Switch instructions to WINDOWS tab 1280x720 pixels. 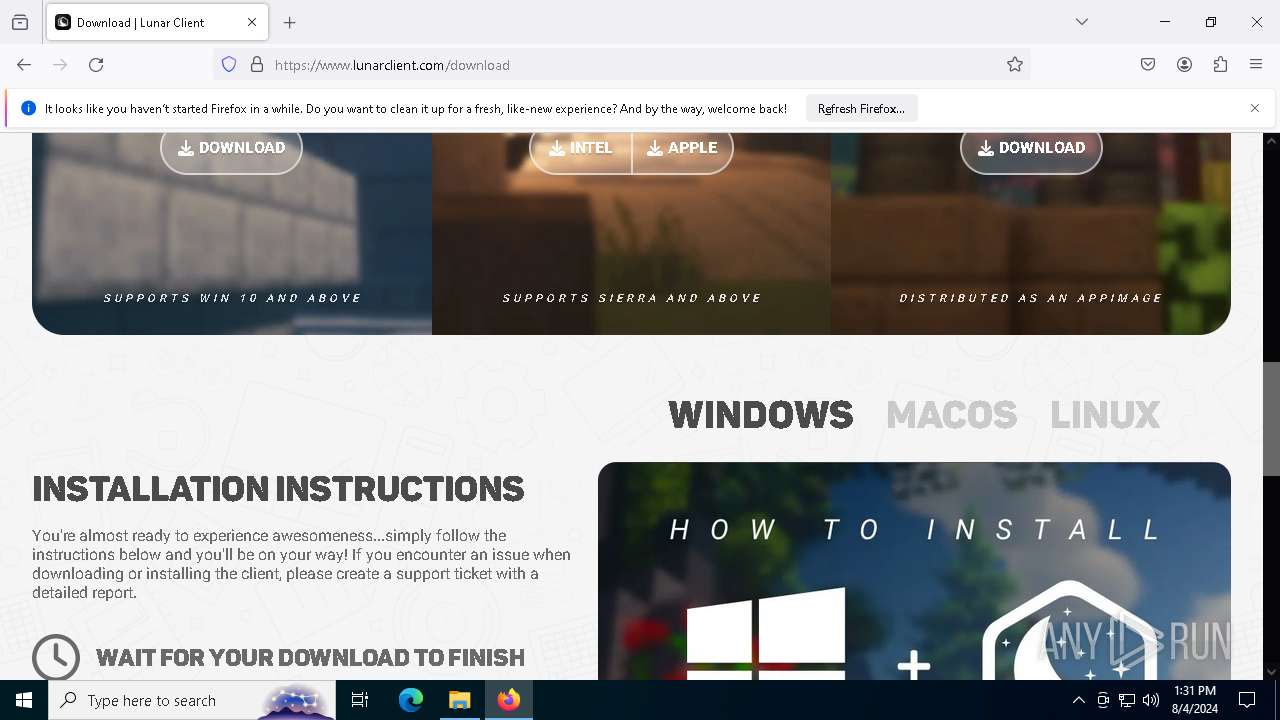(760, 415)
